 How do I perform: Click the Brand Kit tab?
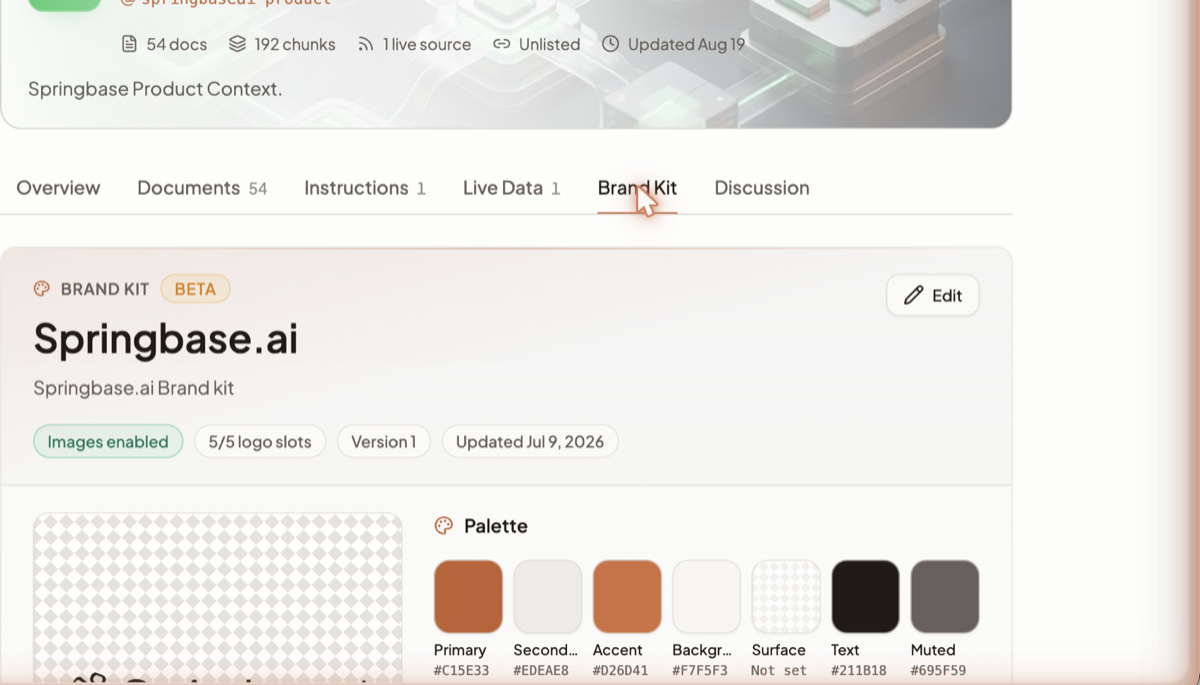[637, 188]
